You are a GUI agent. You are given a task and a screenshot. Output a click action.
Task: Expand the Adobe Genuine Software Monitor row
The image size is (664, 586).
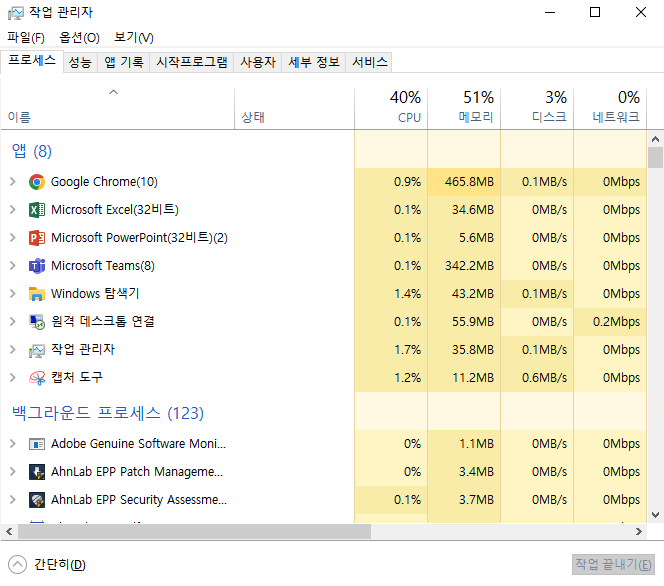13,443
